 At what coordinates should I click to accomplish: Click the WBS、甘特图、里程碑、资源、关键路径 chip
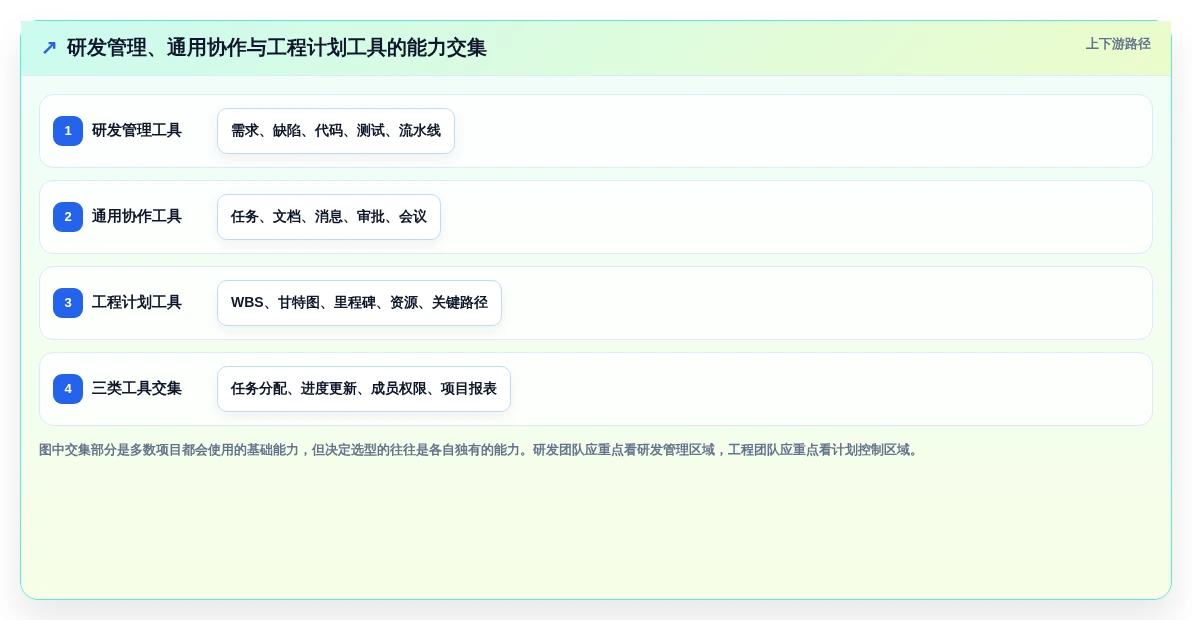[x=359, y=302]
